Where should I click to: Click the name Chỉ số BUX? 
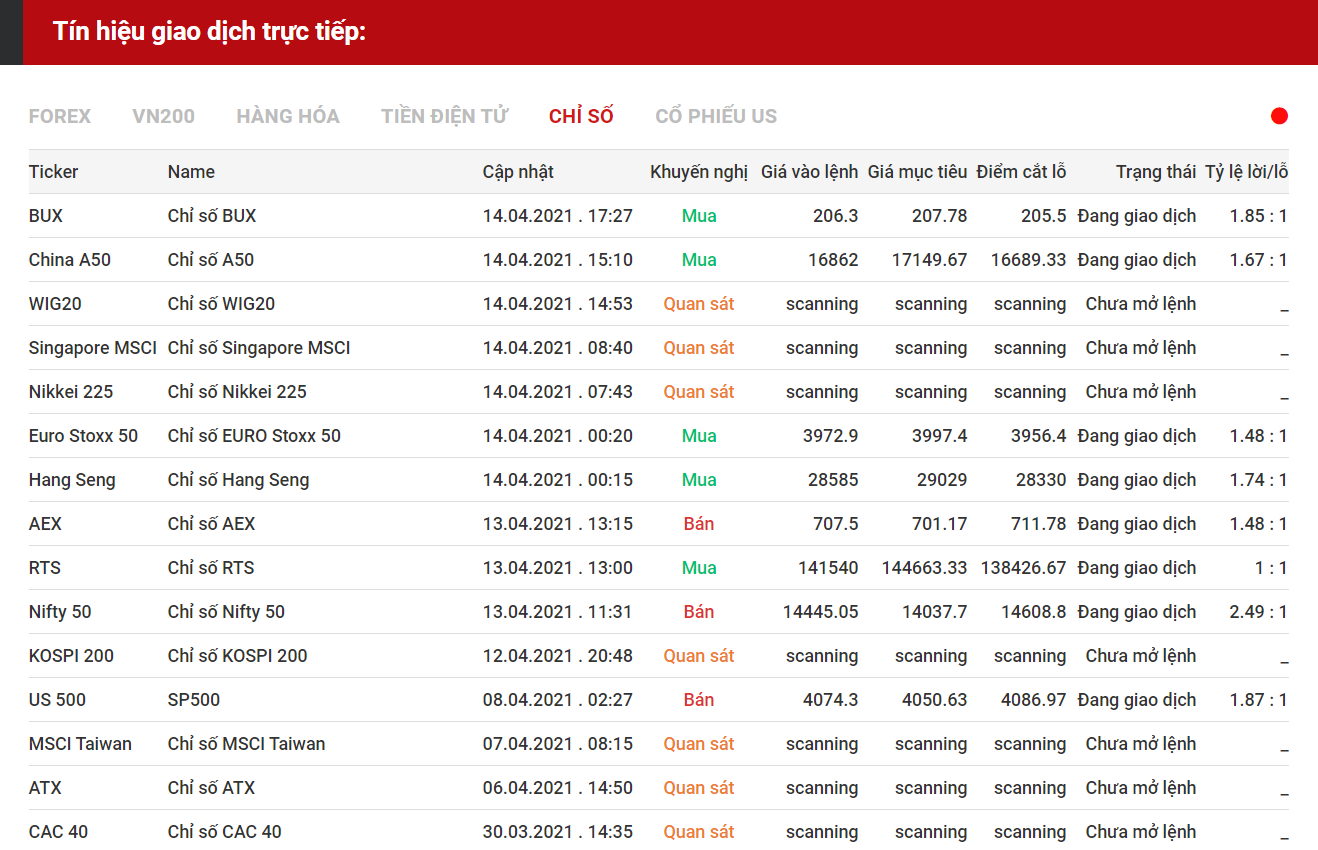(x=212, y=216)
